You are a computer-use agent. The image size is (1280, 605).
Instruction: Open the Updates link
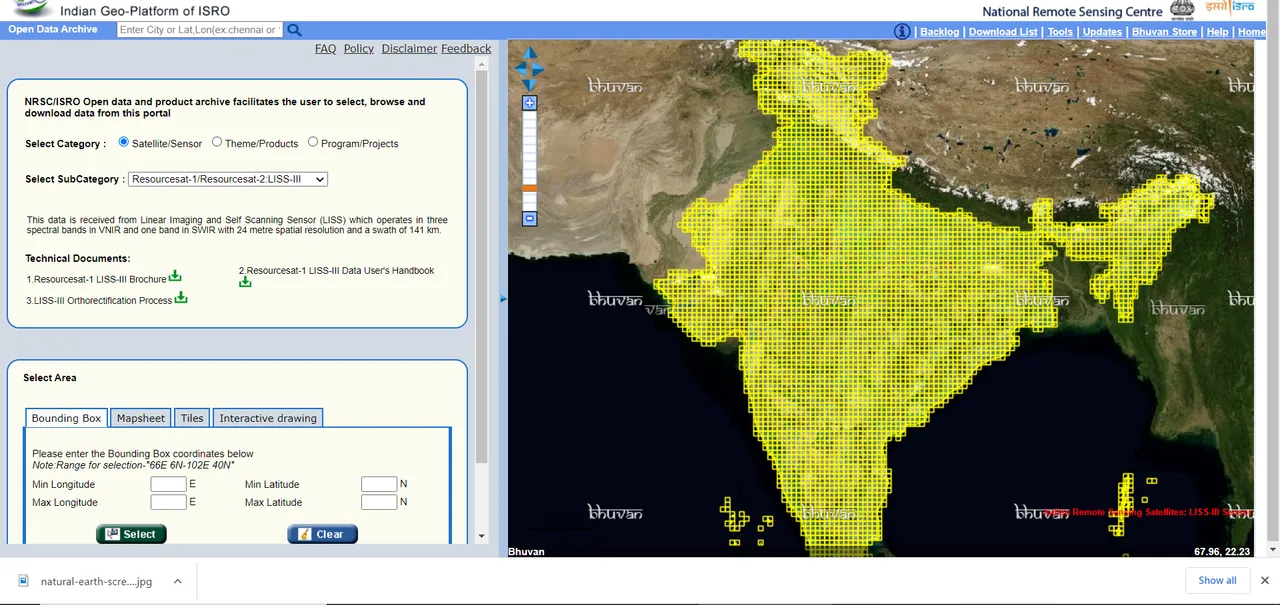coord(1102,32)
